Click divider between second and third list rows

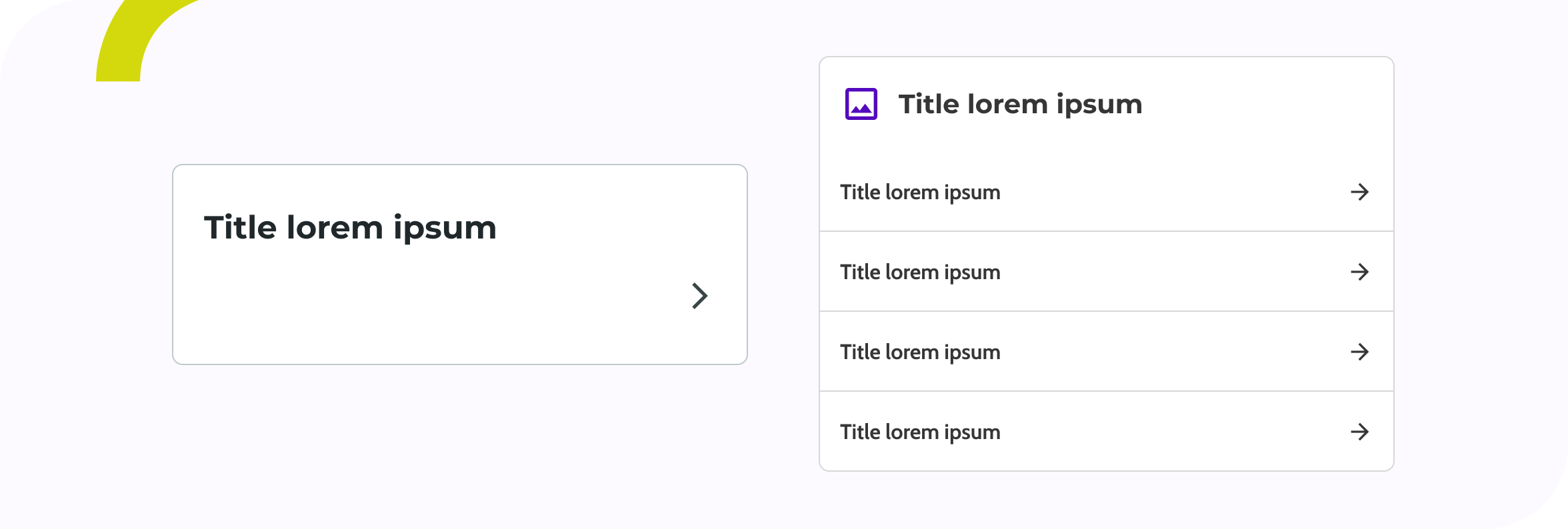(x=1107, y=311)
